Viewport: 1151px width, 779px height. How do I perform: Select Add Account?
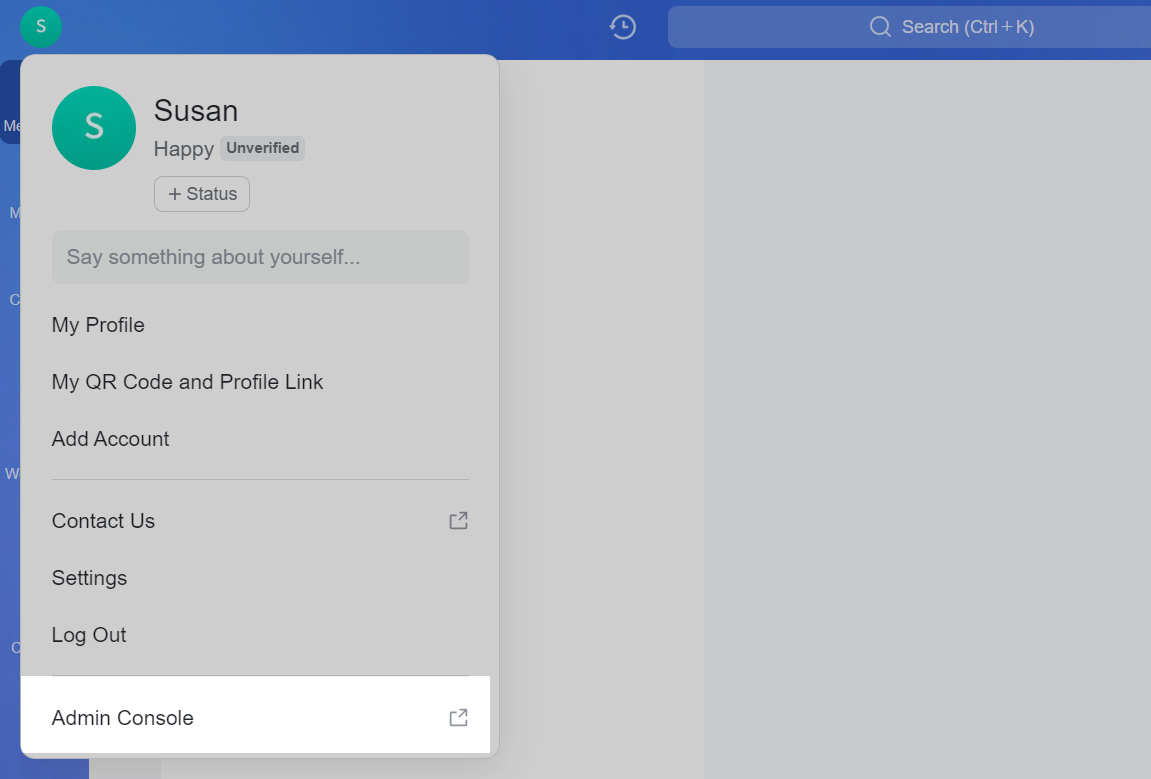(110, 439)
